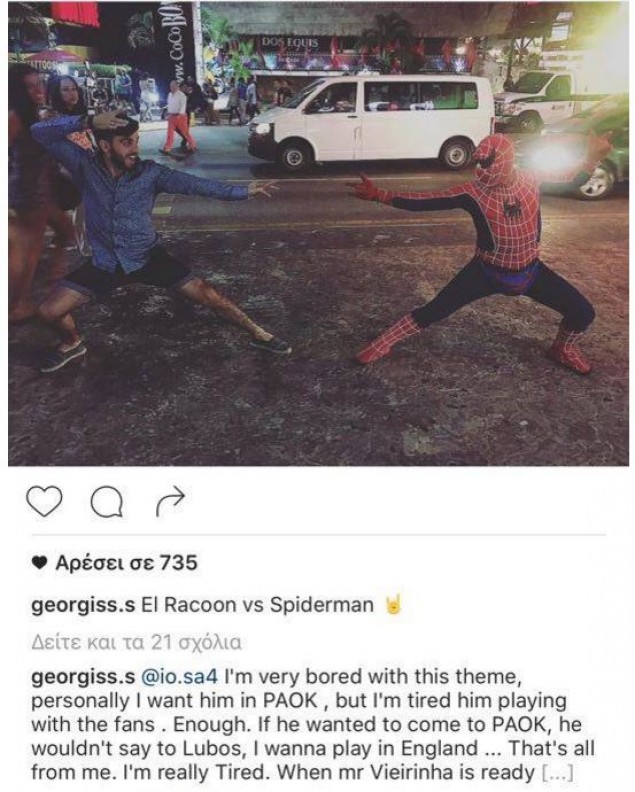Image resolution: width=635 pixels, height=792 pixels.
Task: Click the divider line under action icons
Action: 318,534
